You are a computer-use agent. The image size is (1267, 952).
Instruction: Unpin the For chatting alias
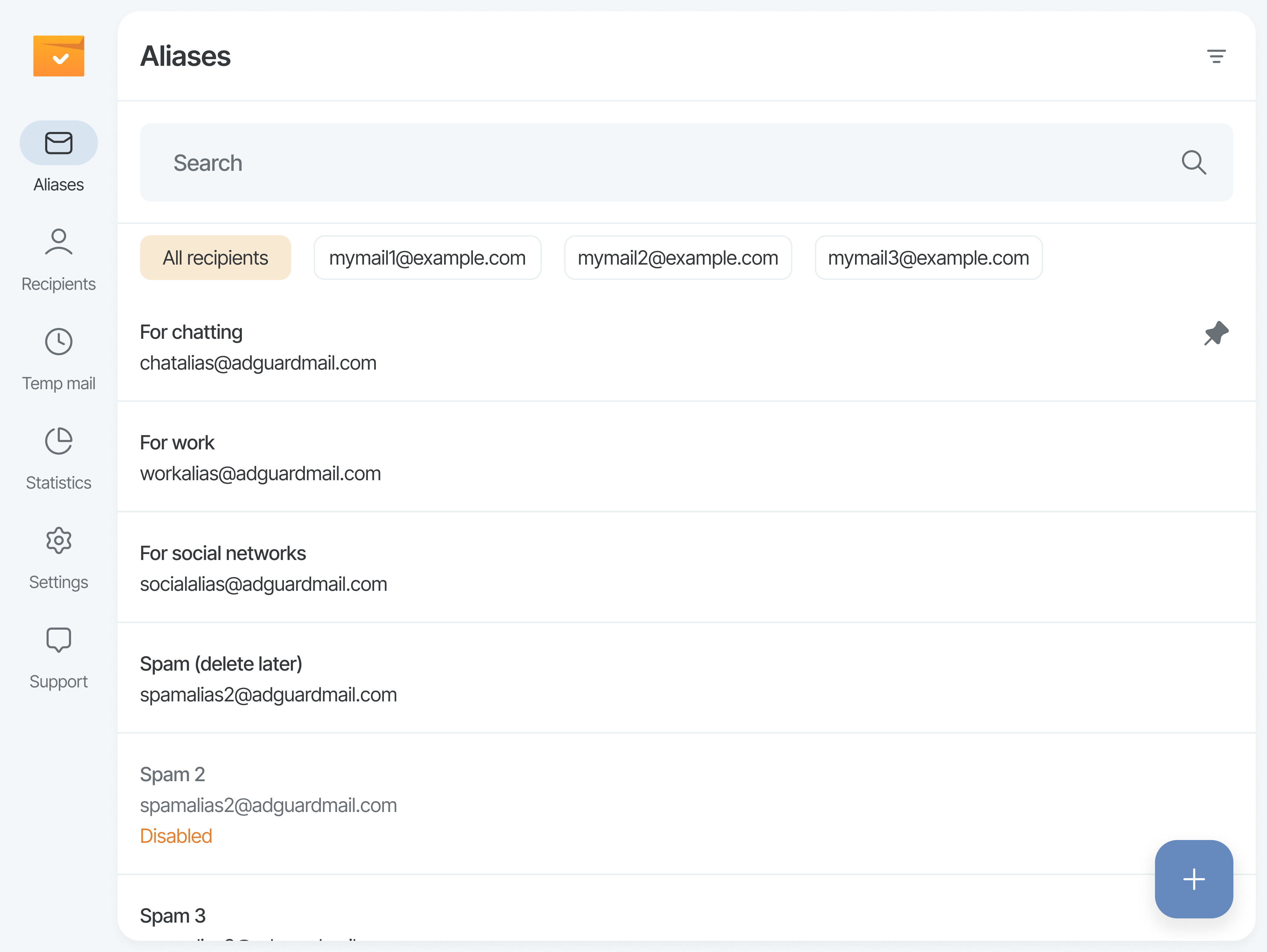pos(1216,333)
